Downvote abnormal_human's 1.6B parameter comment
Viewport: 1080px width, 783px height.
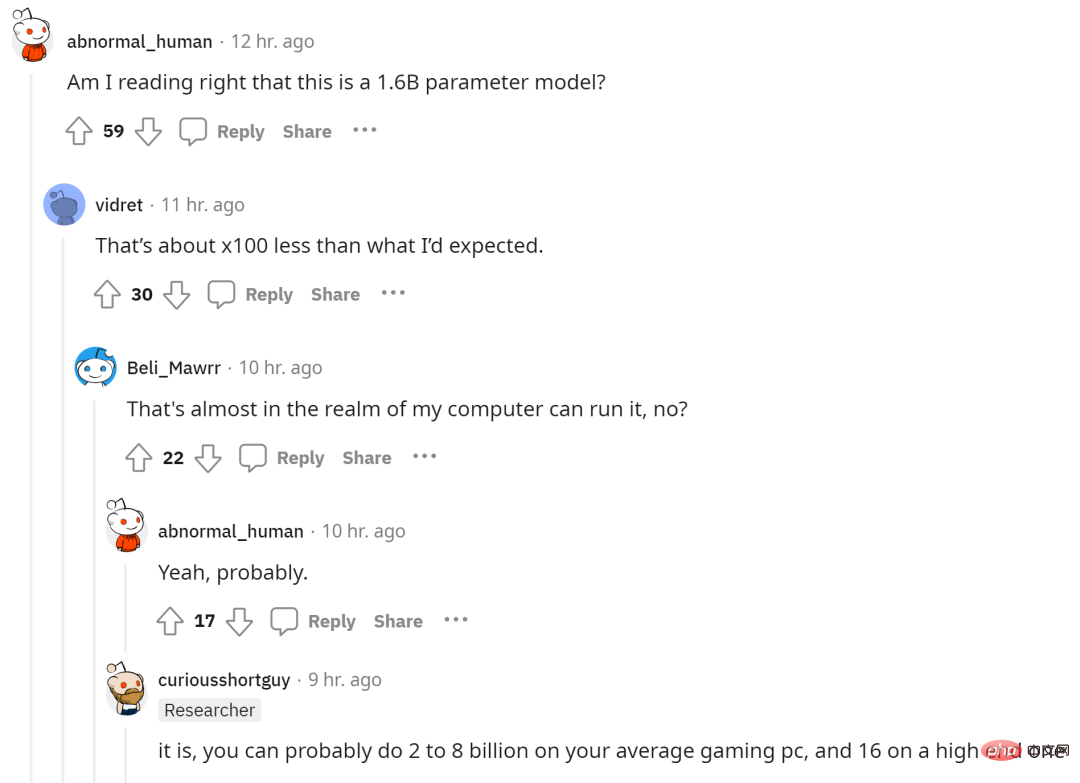(148, 131)
